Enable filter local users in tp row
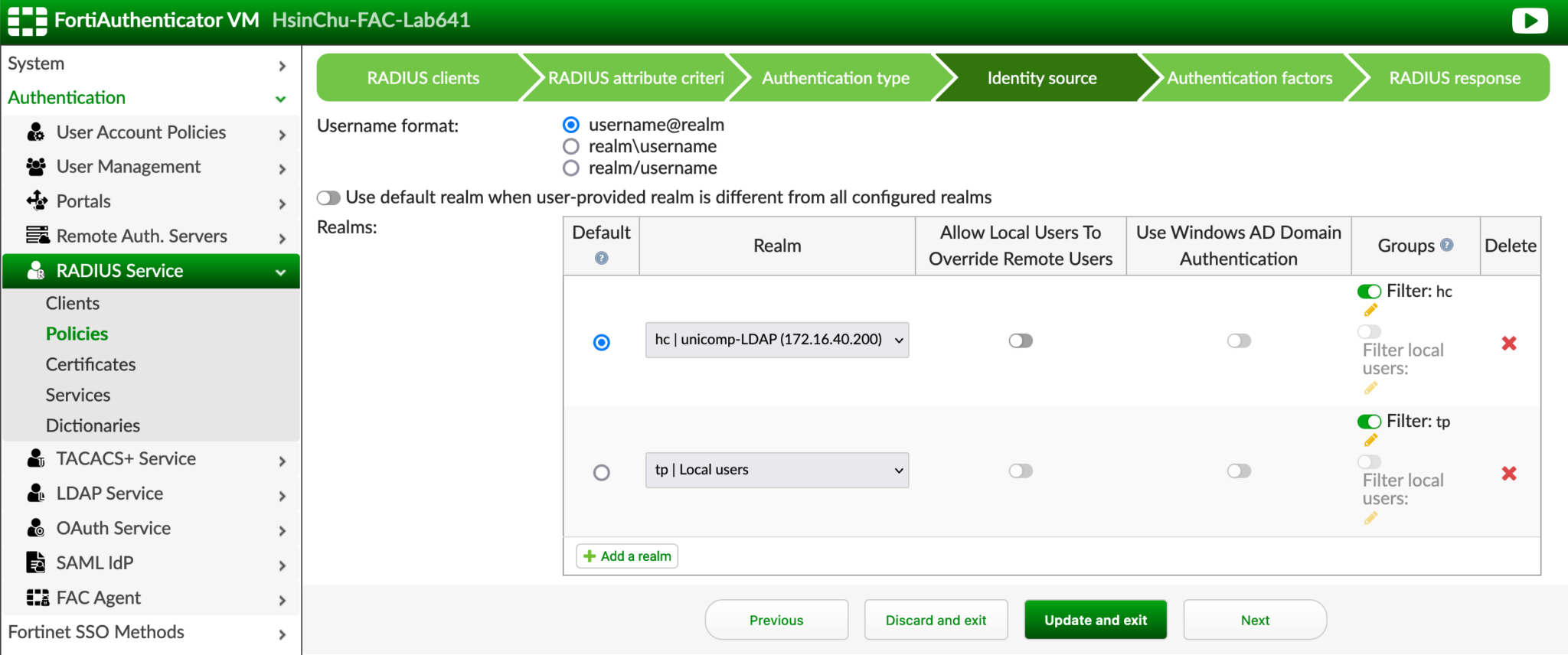 1369,461
